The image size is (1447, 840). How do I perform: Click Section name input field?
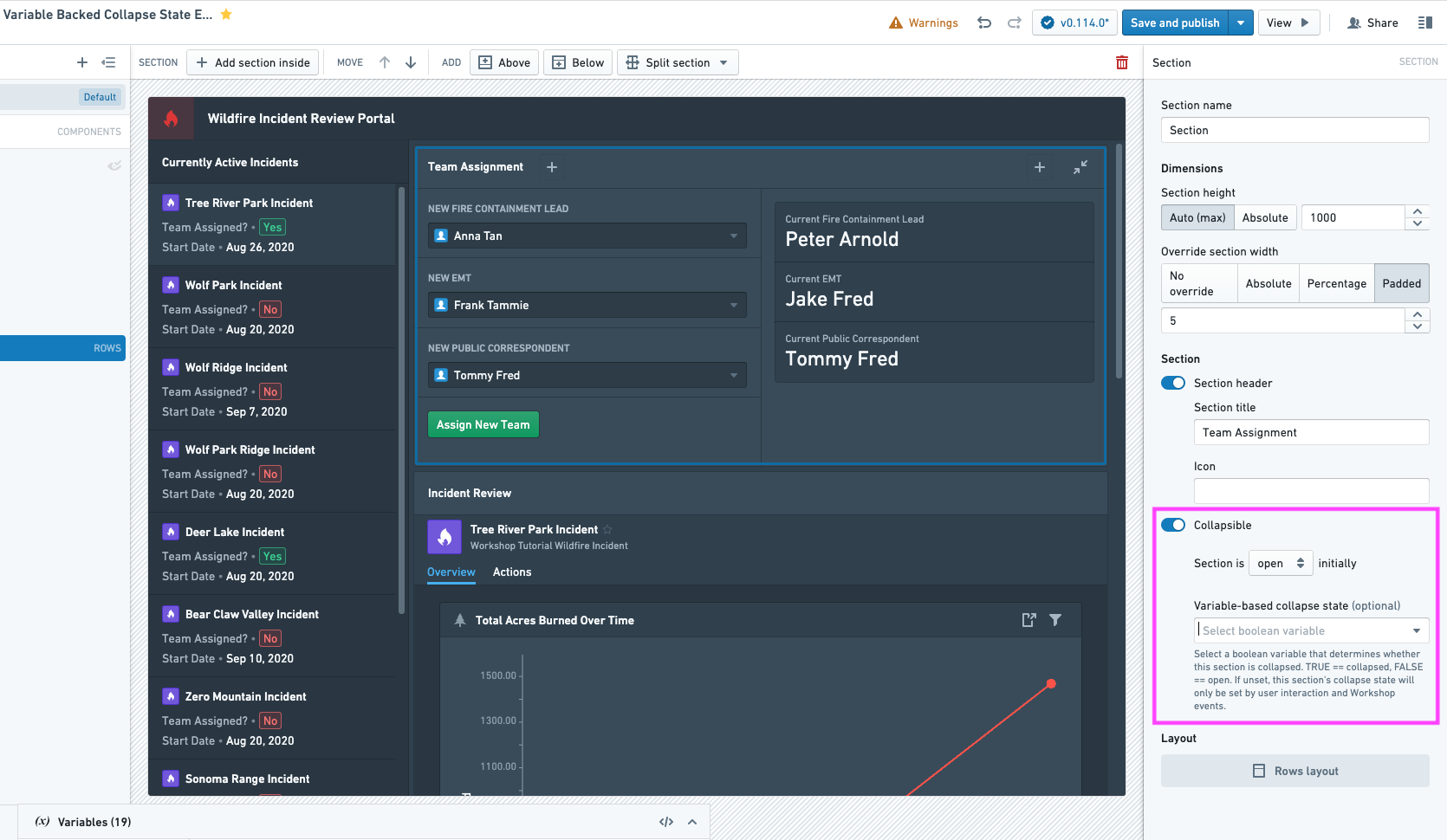(1295, 130)
